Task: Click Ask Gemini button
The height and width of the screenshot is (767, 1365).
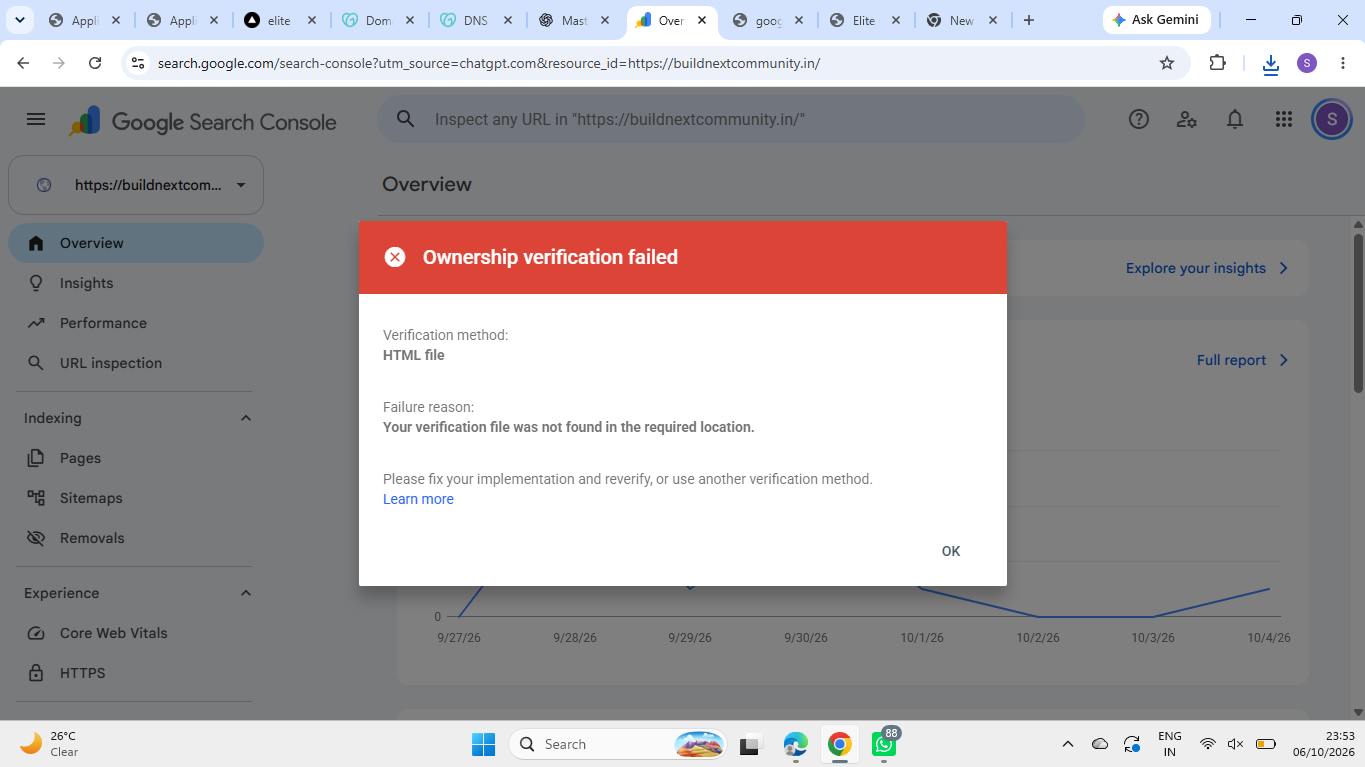Action: pyautogui.click(x=1156, y=20)
